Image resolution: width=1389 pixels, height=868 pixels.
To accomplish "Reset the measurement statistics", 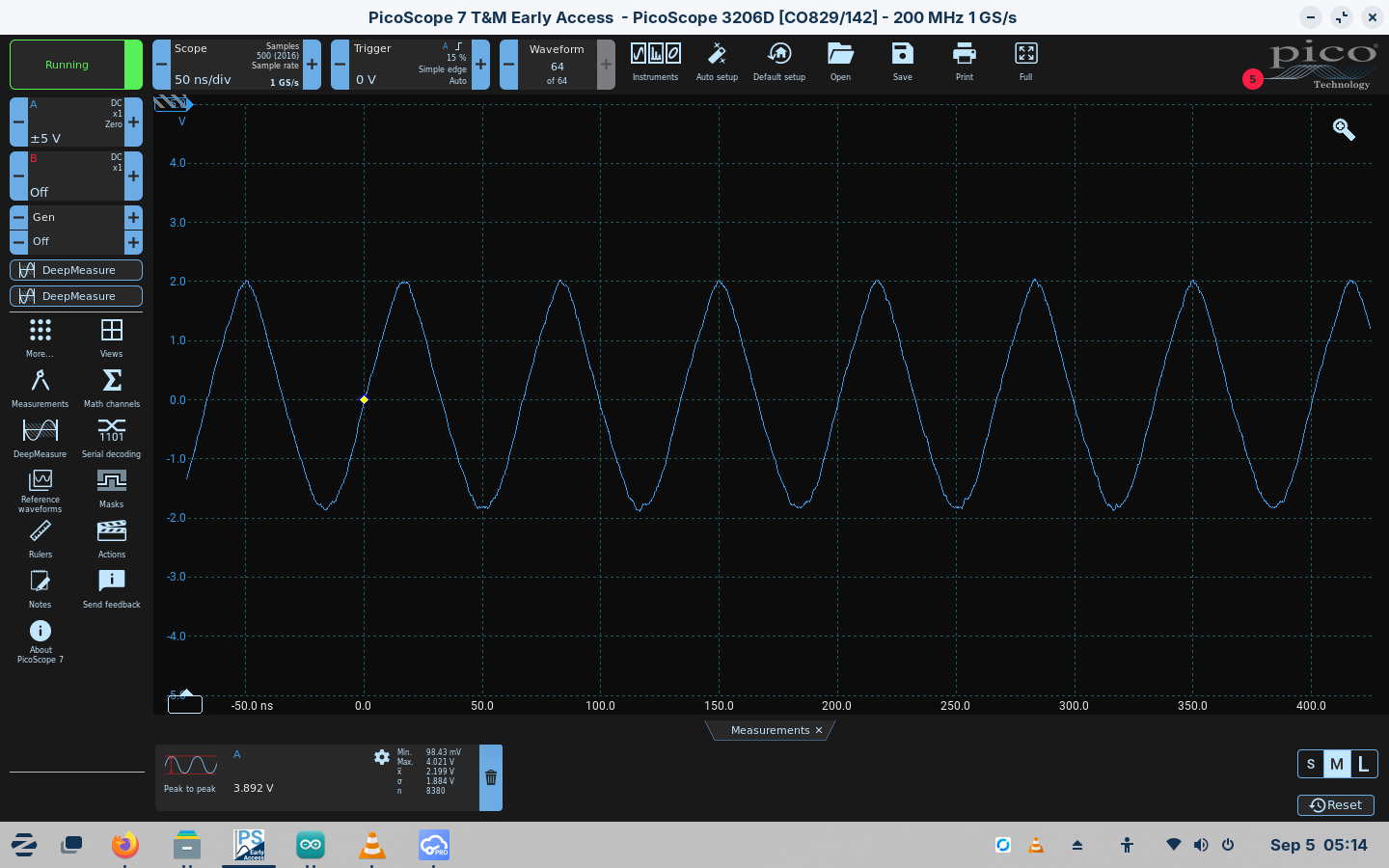I will pos(1336,805).
